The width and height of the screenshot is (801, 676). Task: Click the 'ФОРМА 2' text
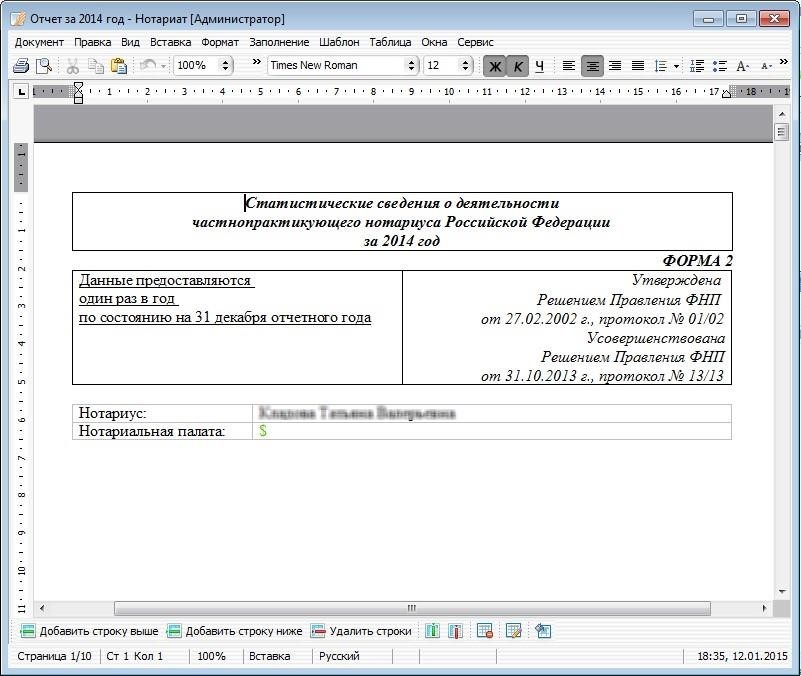(x=697, y=261)
